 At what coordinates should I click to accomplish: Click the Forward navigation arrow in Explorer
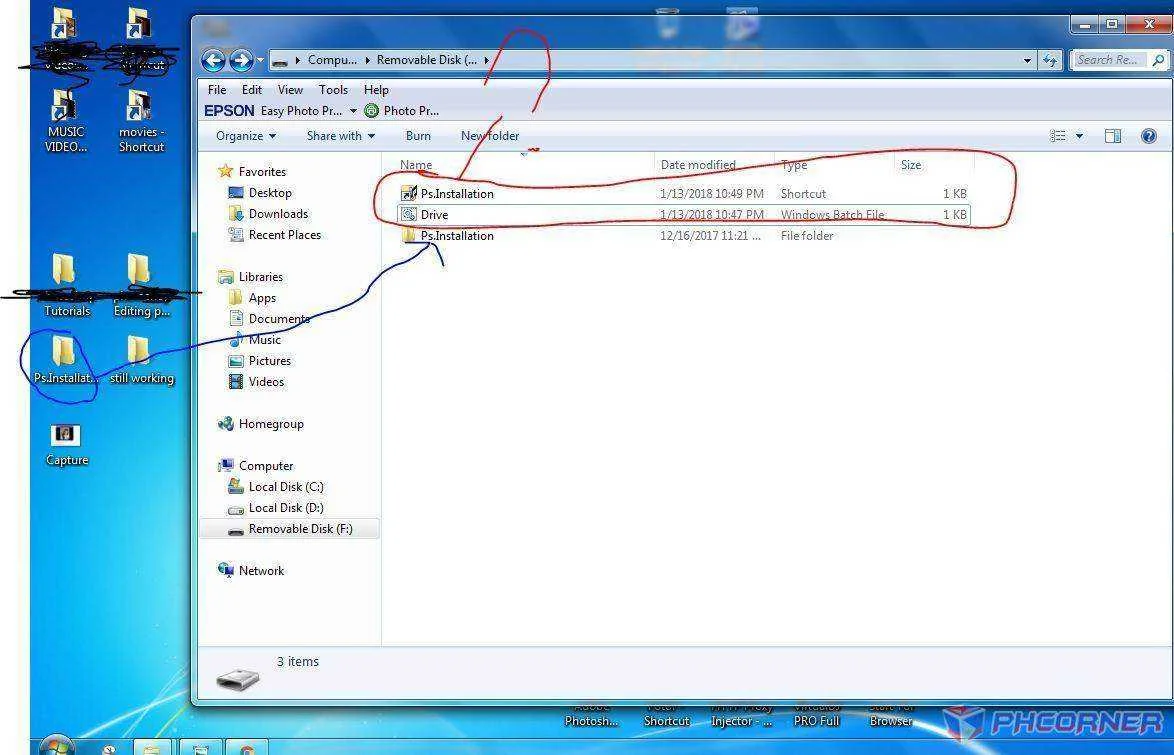tap(240, 60)
